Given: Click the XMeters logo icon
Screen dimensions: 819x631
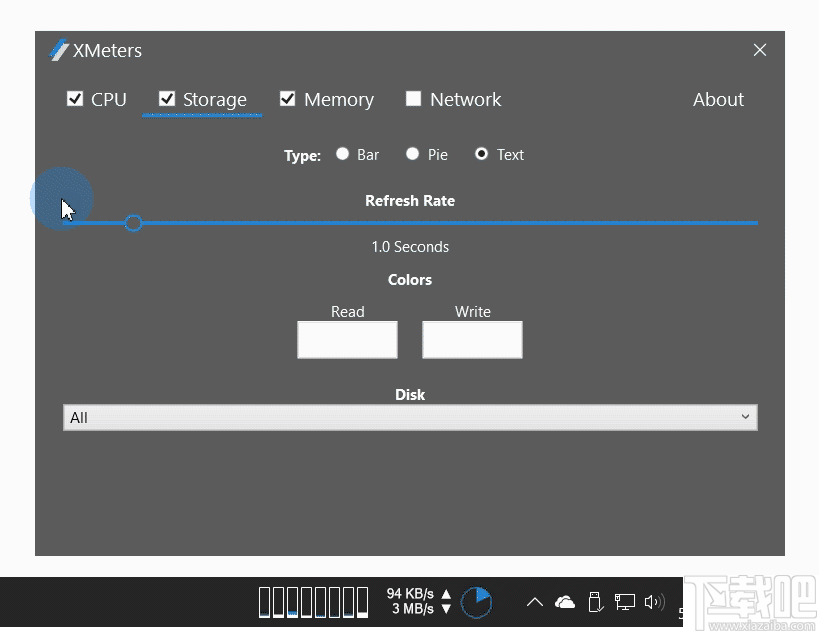Looking at the screenshot, I should [x=59, y=50].
